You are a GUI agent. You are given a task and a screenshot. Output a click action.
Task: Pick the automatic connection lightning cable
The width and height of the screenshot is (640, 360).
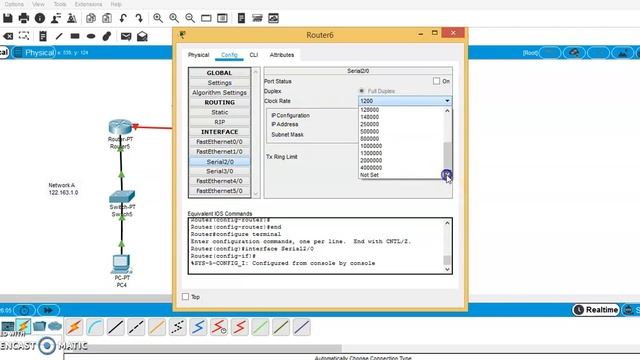pyautogui.click(x=74, y=327)
